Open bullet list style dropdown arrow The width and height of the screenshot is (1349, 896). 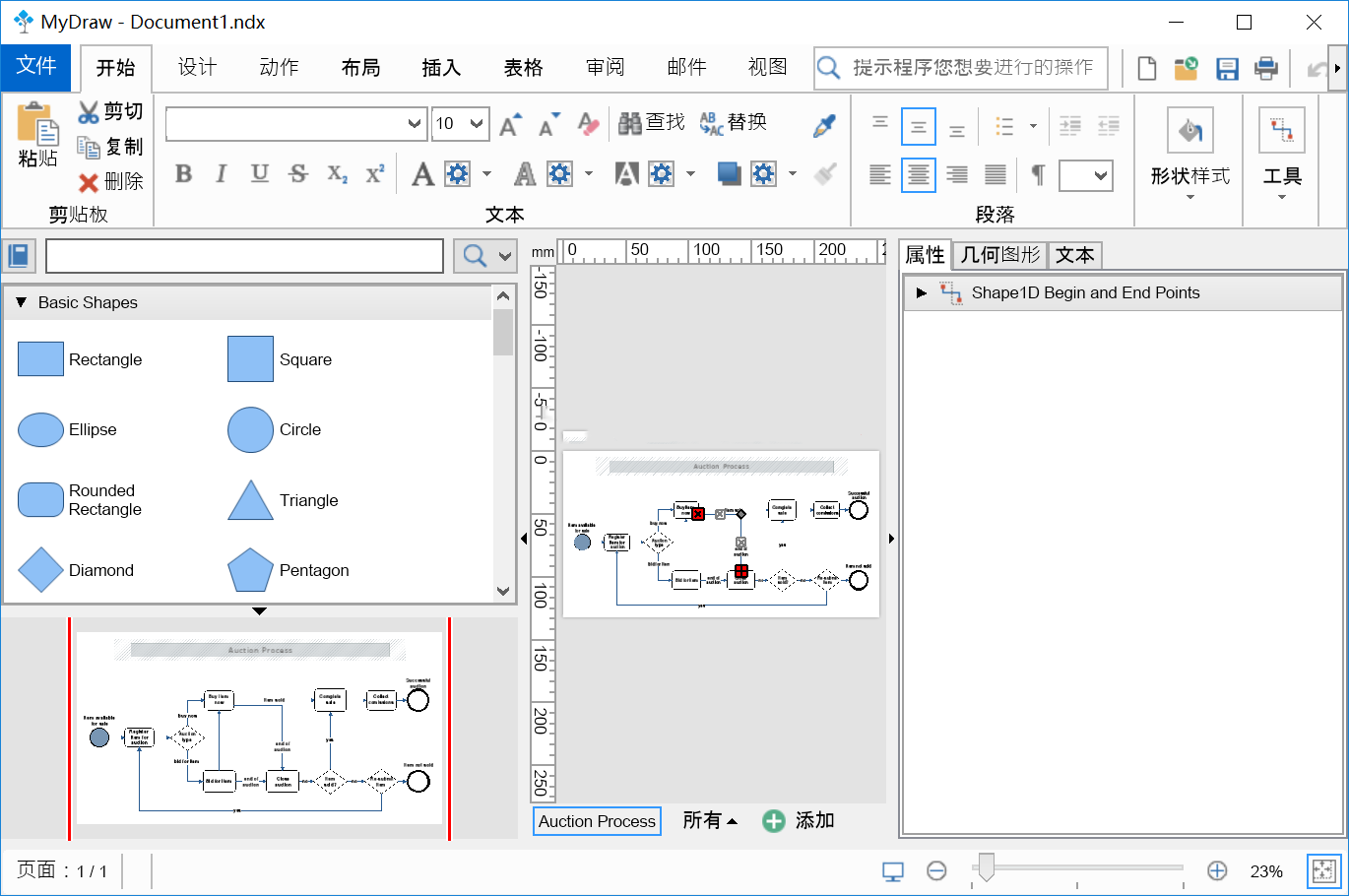coord(1033,126)
